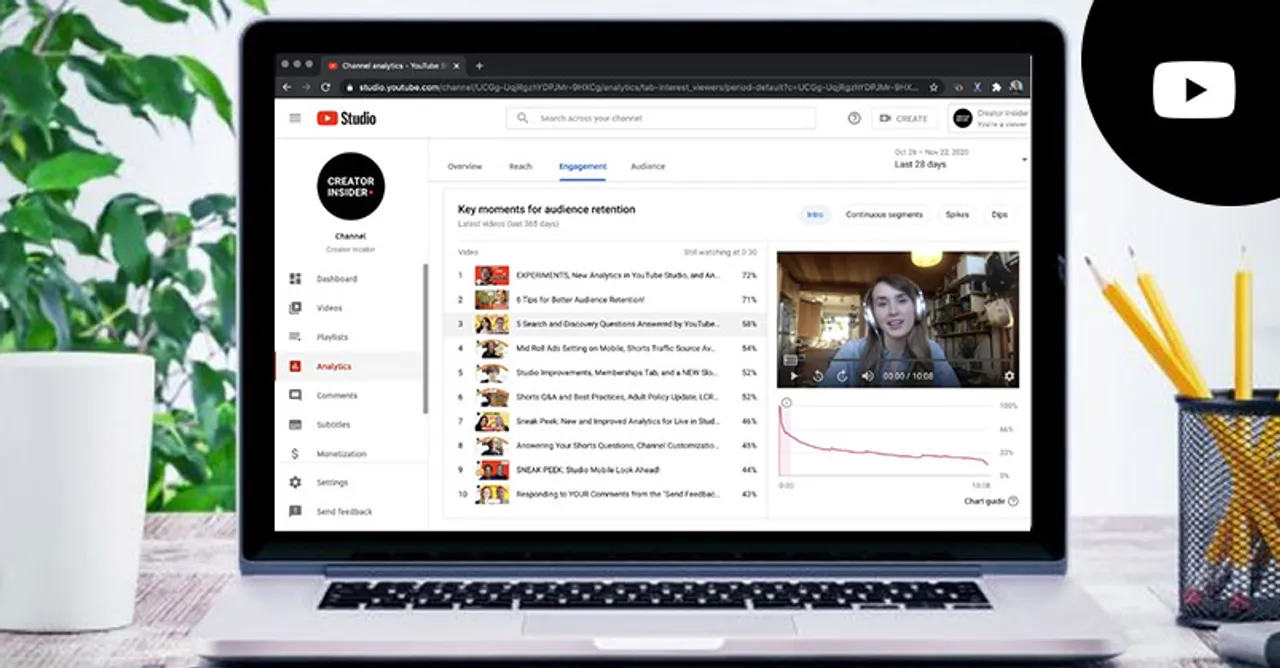The width and height of the screenshot is (1280, 668).
Task: Select Sneak Peek: New and Improved Analytics row
Action: click(605, 421)
